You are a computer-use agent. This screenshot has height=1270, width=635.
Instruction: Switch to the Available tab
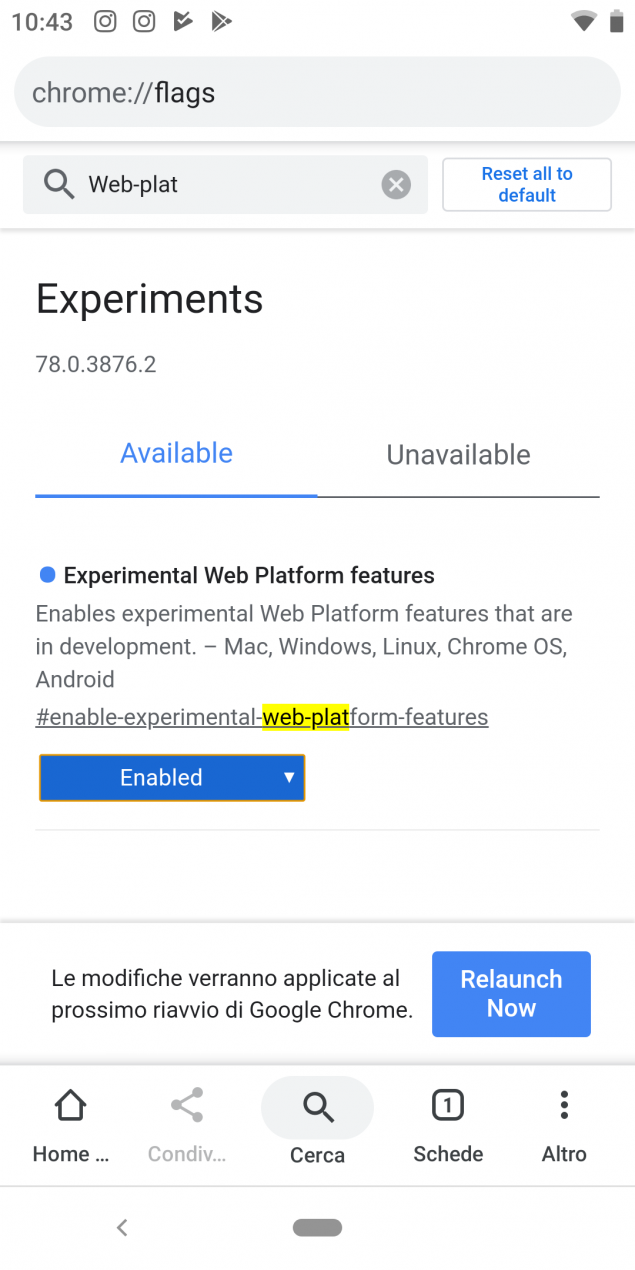click(x=176, y=453)
